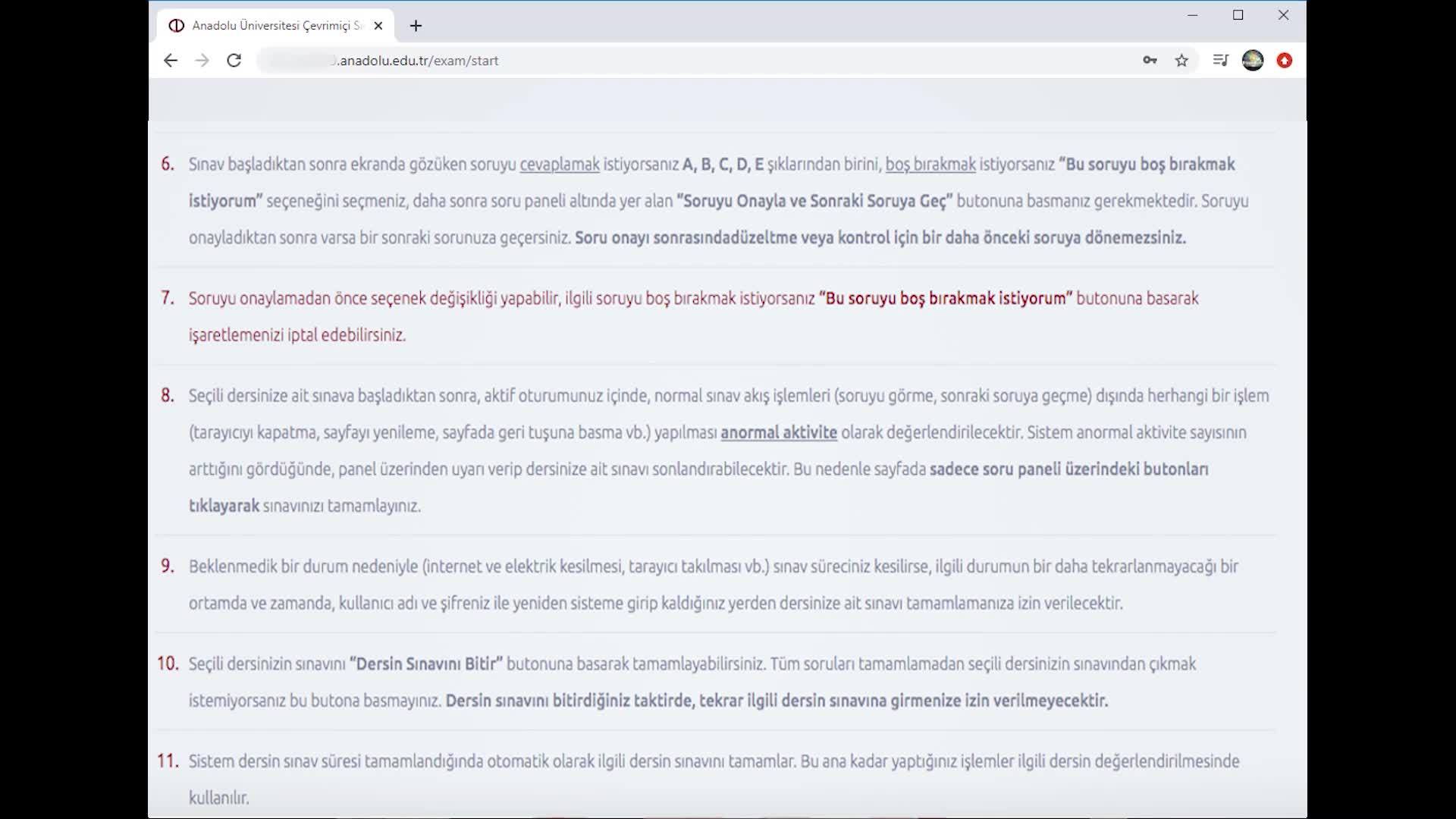Open the Chrome profile avatar
The width and height of the screenshot is (1456, 819).
point(1253,60)
